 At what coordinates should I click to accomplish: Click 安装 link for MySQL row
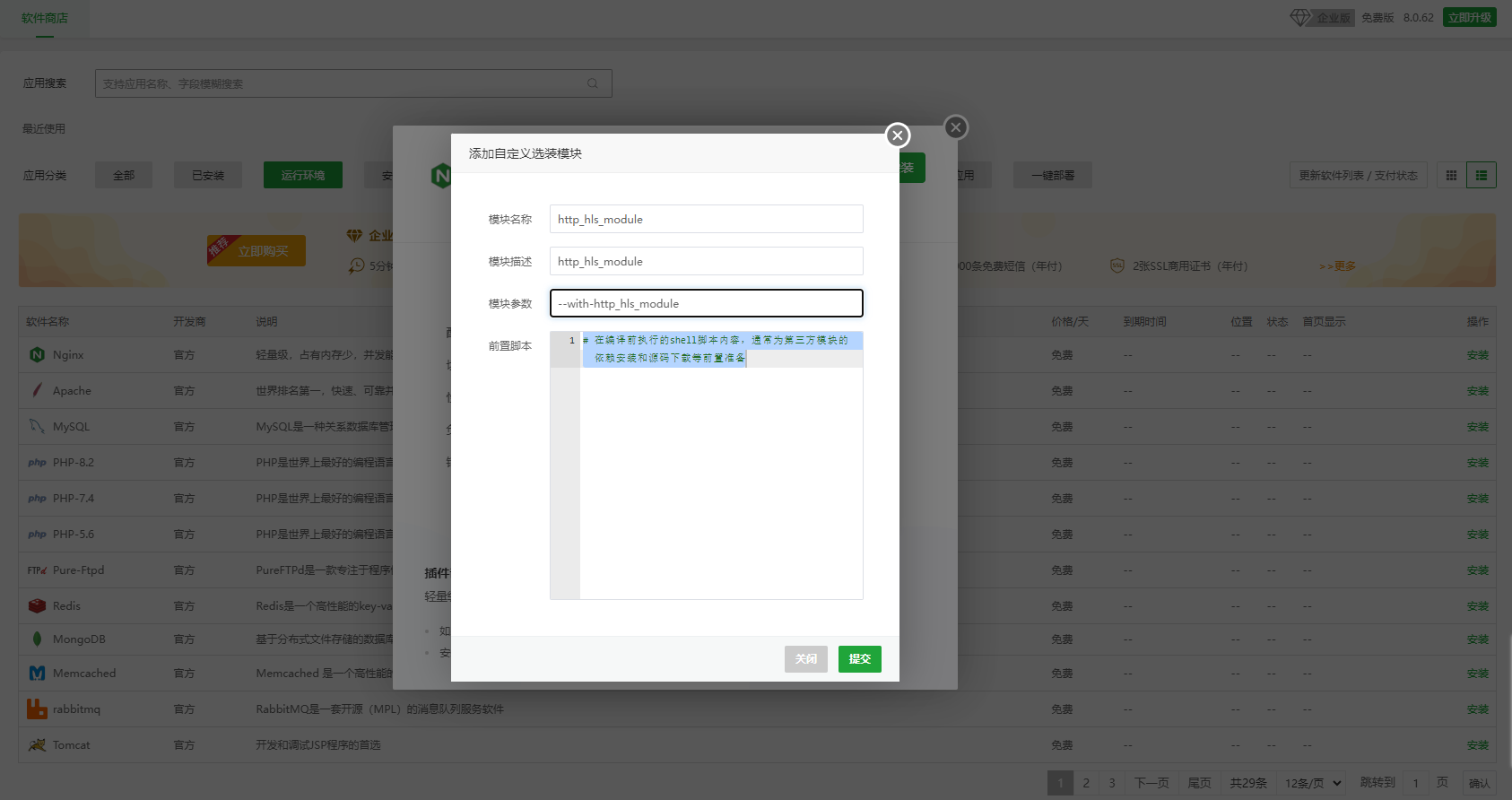click(1478, 427)
